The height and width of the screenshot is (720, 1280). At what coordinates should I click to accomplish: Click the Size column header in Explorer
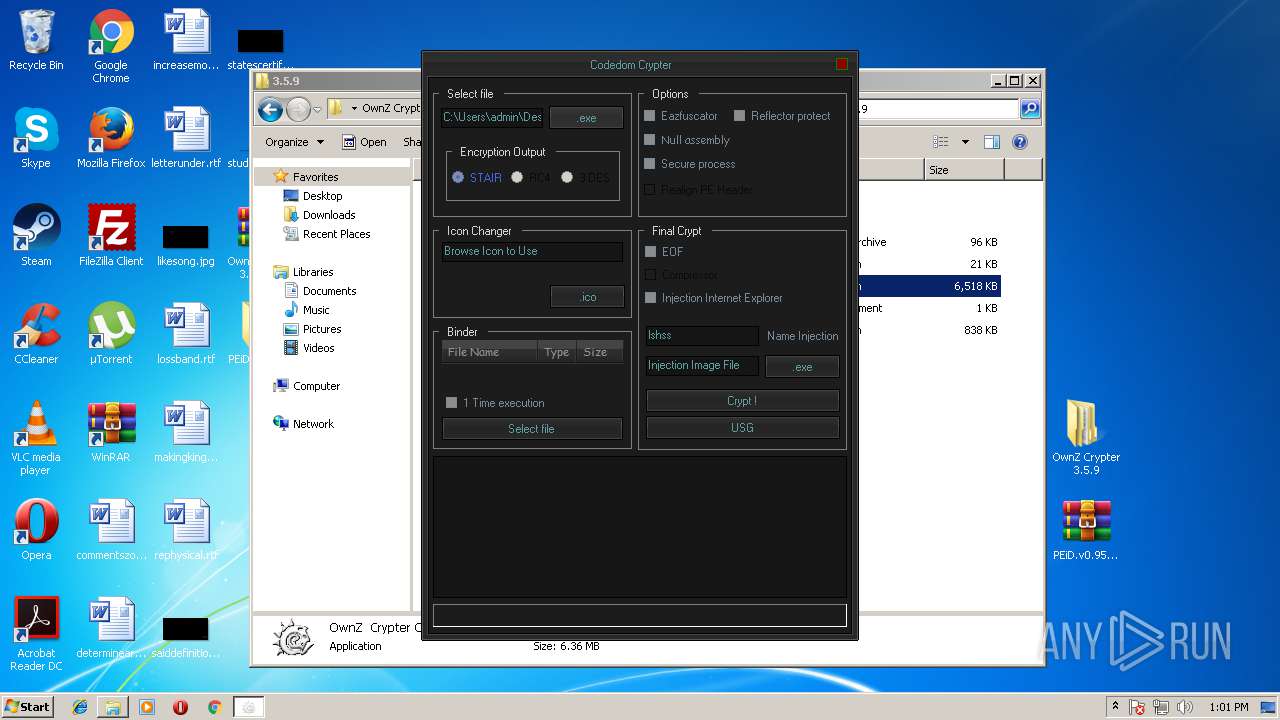964,170
